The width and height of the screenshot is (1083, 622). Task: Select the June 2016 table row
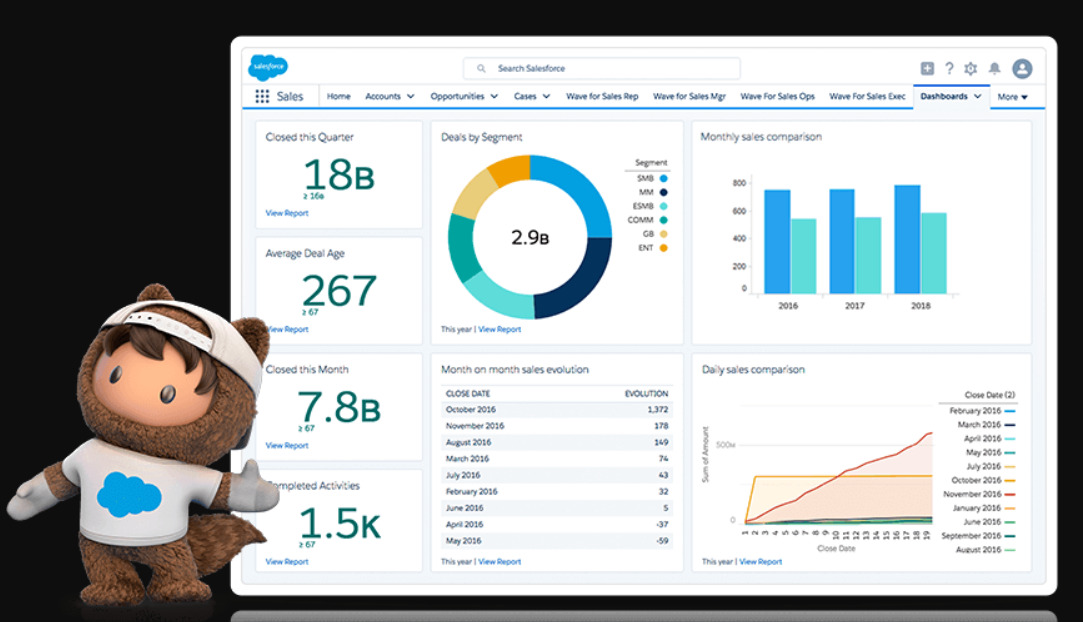[x=557, y=508]
